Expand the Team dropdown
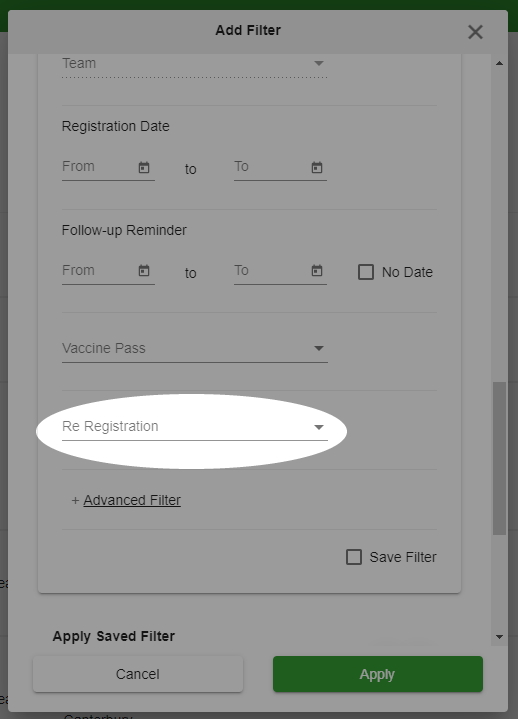 (195, 64)
